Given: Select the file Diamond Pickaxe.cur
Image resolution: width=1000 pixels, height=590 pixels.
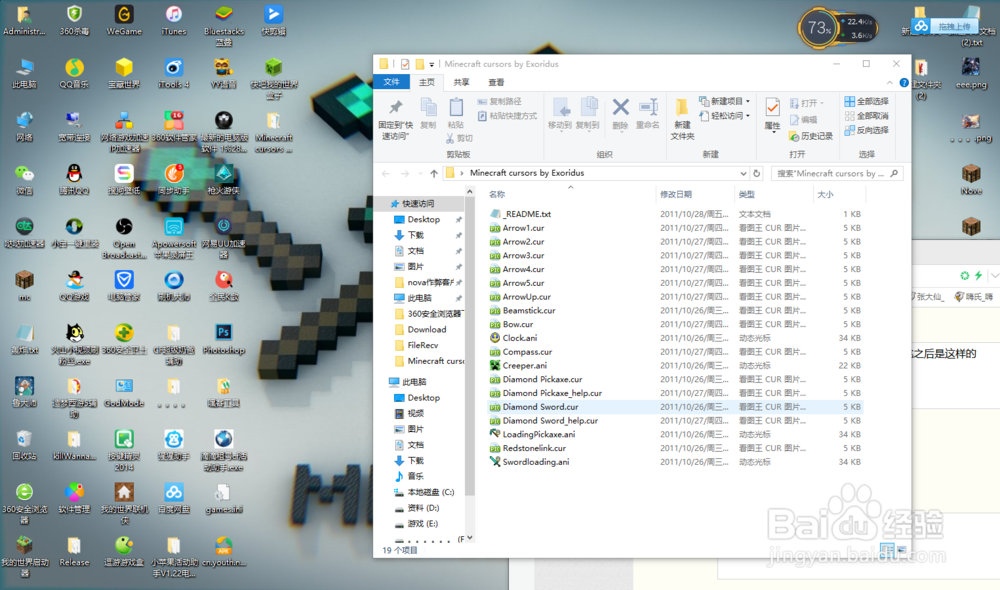Looking at the screenshot, I should 536,380.
